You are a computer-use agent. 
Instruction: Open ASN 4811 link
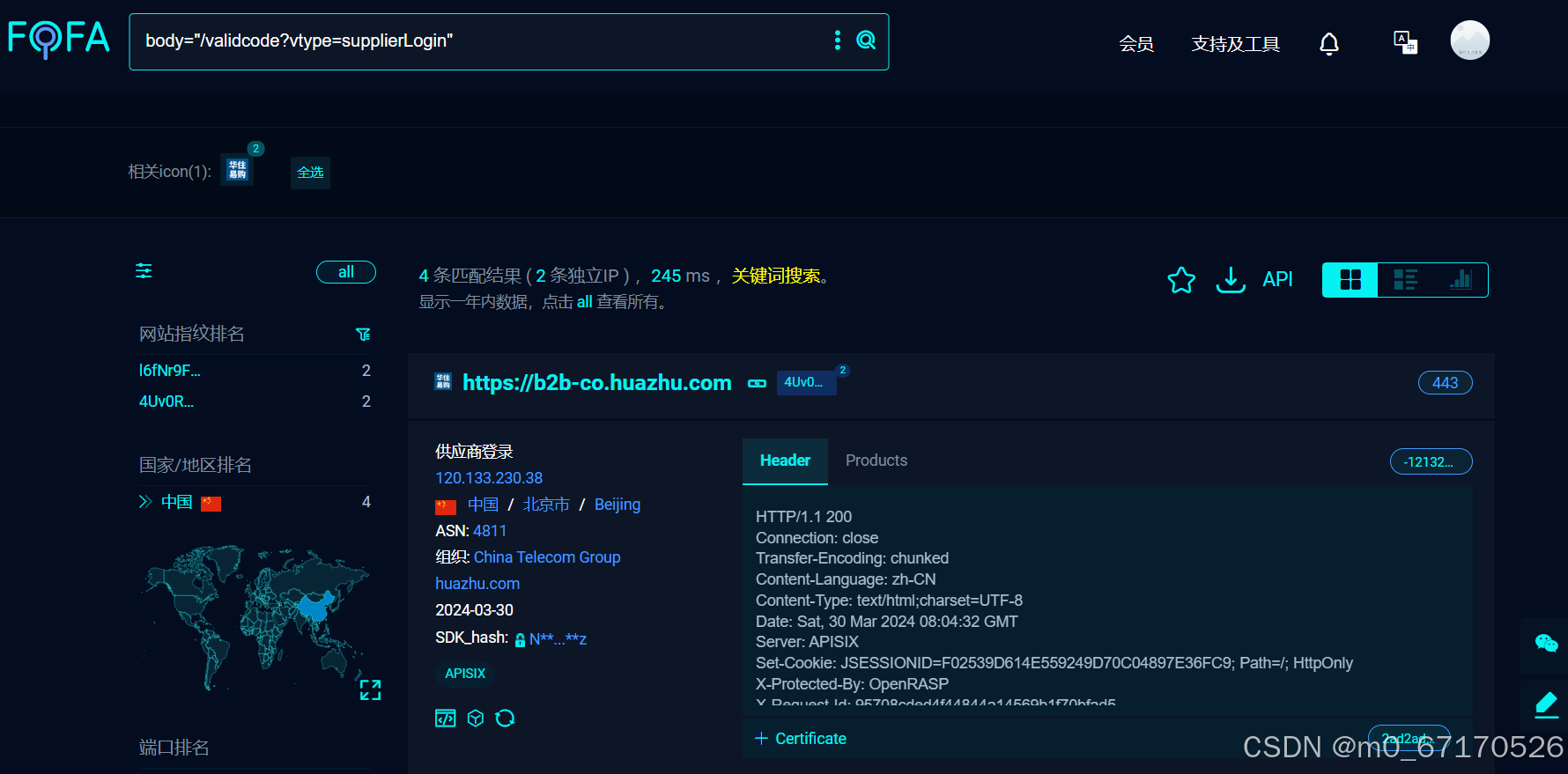[490, 531]
